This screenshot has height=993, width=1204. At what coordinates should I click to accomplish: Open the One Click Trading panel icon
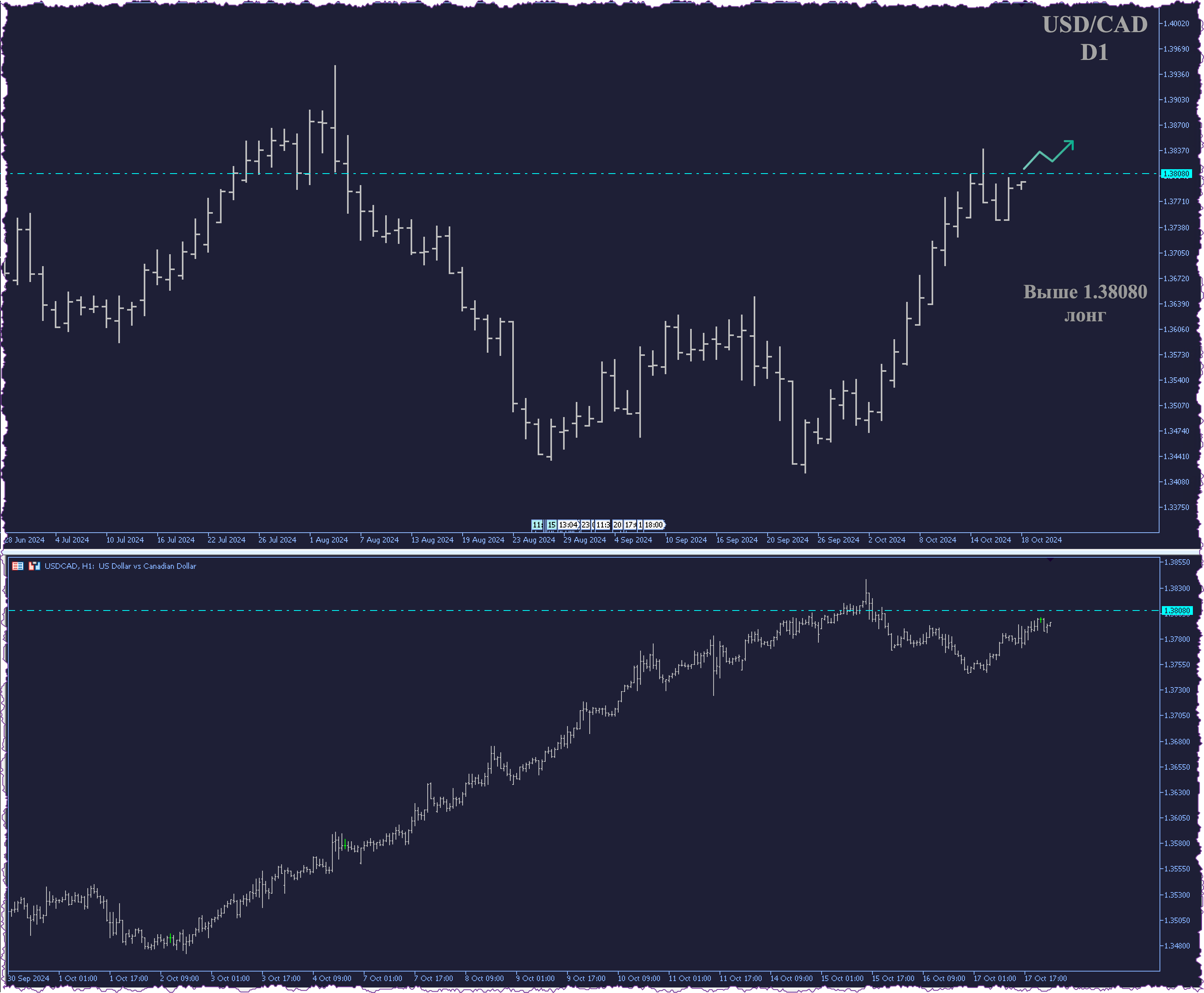point(34,566)
